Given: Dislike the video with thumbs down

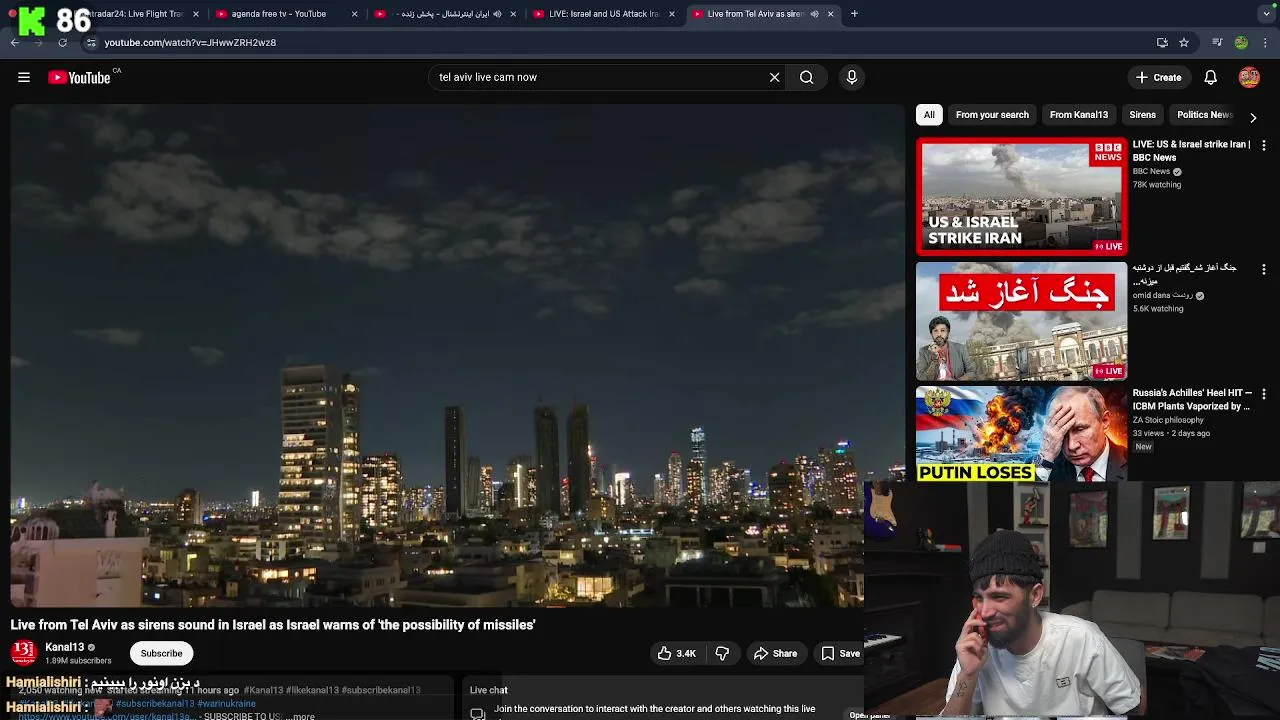Looking at the screenshot, I should point(722,653).
